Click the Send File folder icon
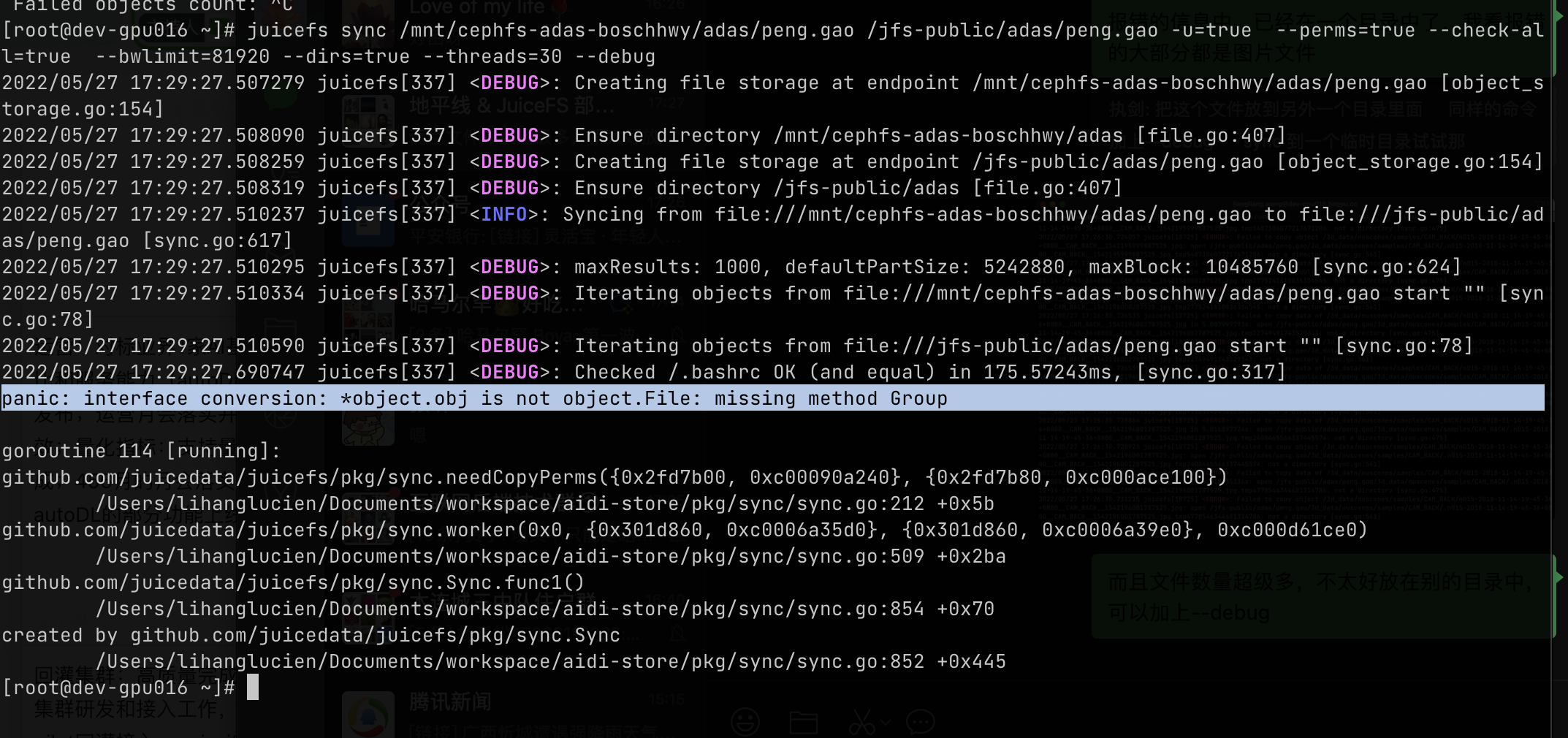Viewport: 1568px width, 738px height. coord(804,722)
